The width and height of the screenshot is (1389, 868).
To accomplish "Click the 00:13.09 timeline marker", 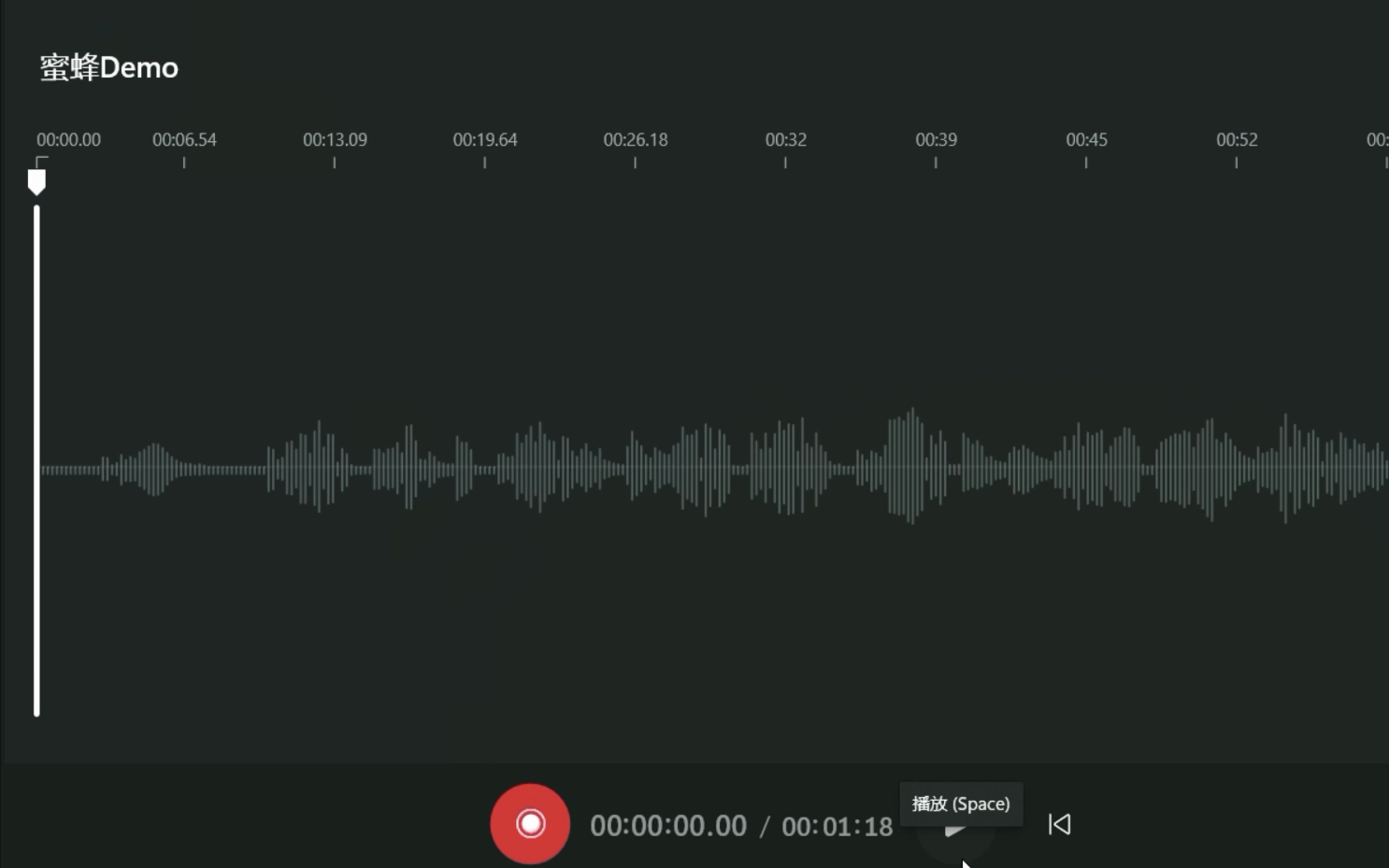I will pyautogui.click(x=335, y=140).
